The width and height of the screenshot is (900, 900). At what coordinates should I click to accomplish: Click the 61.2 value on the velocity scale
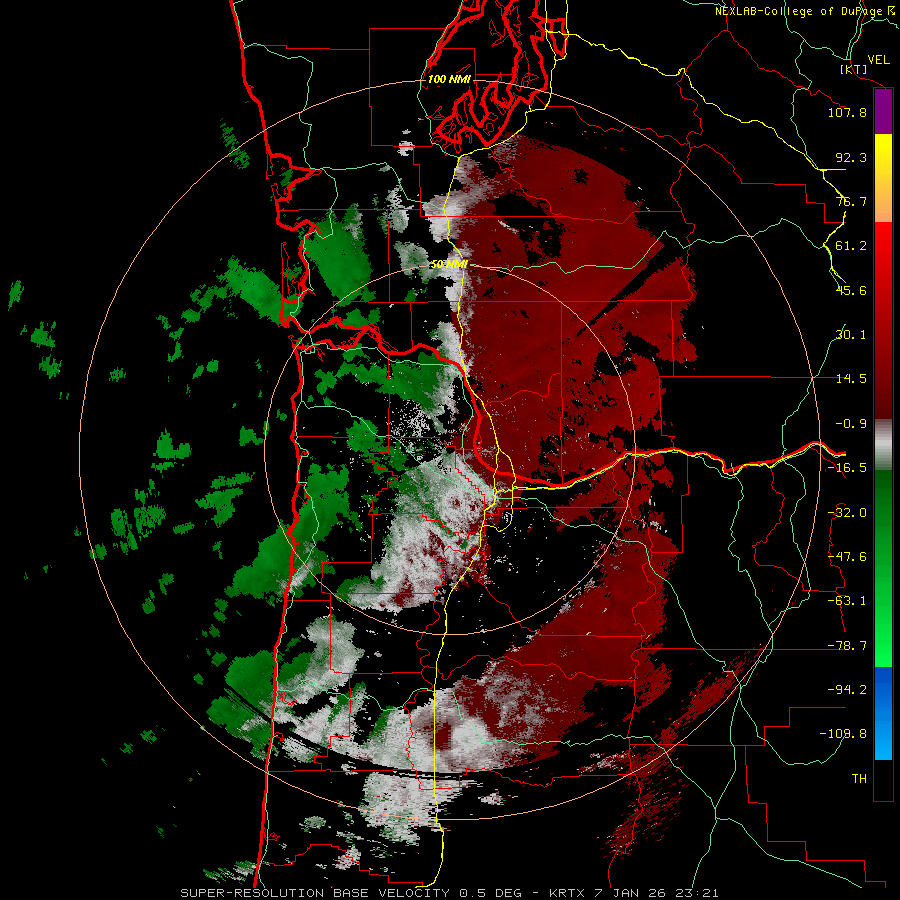pyautogui.click(x=850, y=246)
